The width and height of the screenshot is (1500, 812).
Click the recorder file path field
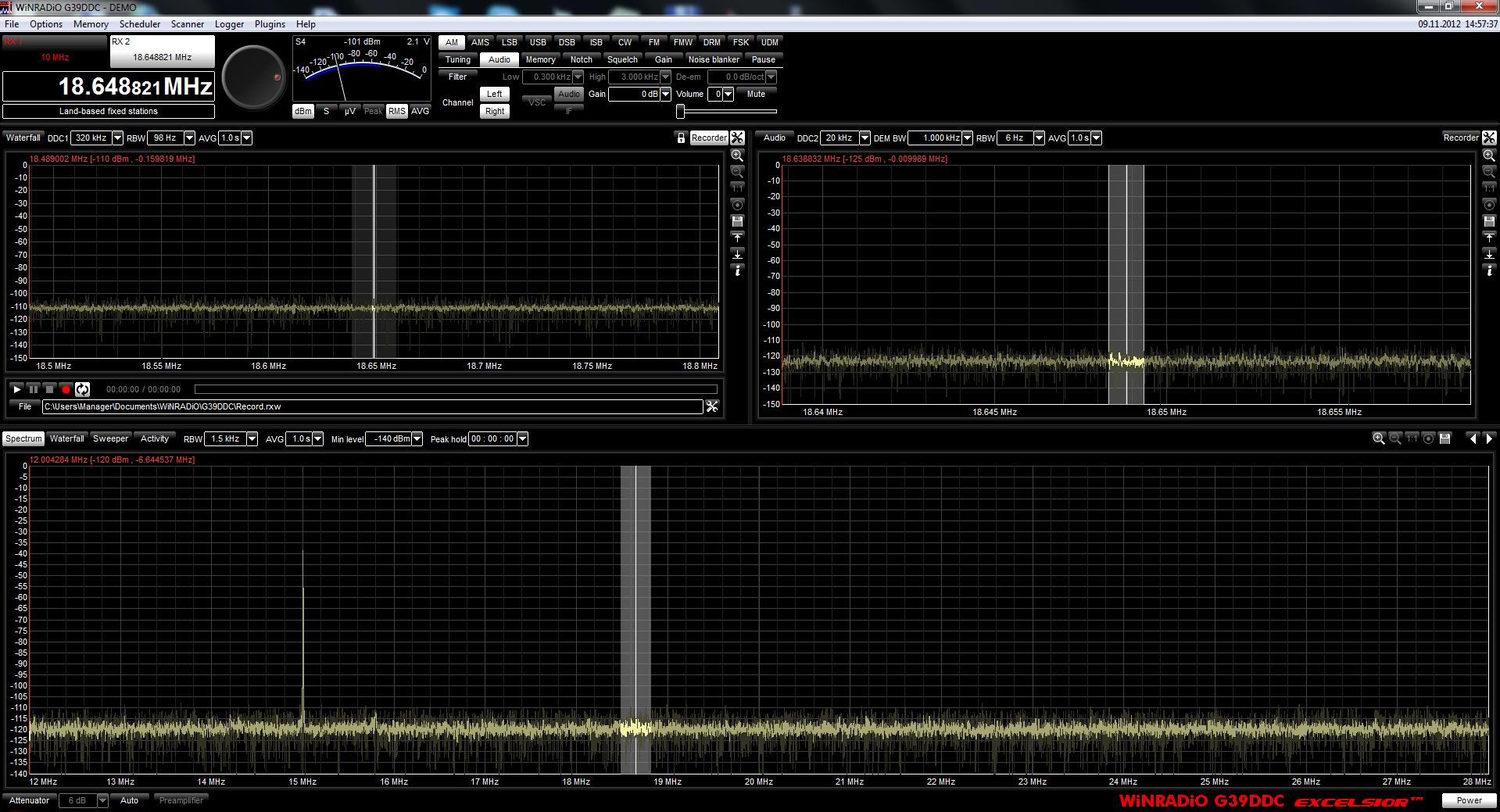pyautogui.click(x=373, y=406)
